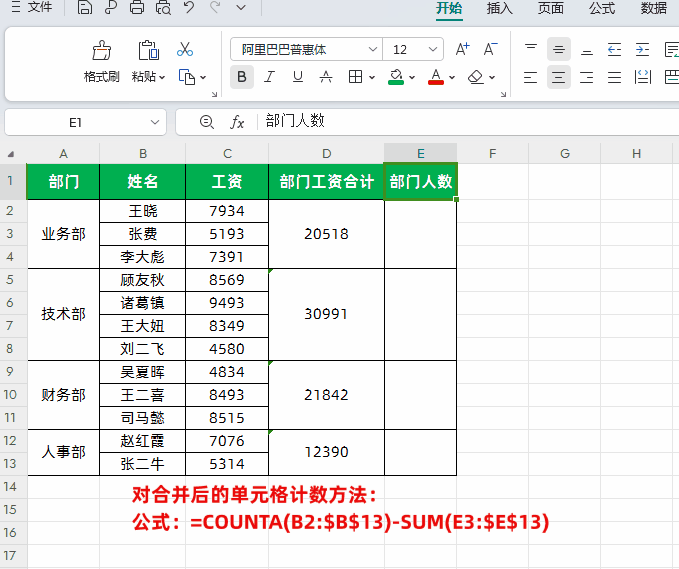Decrease indent in the cell

[614, 49]
